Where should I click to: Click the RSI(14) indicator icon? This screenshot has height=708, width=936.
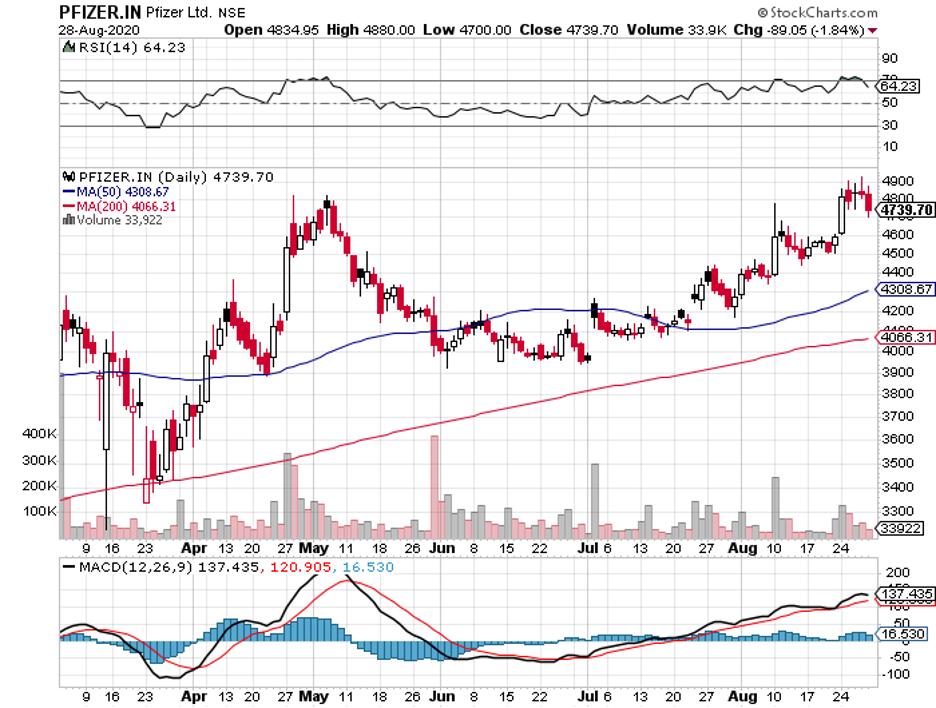pyautogui.click(x=69, y=47)
